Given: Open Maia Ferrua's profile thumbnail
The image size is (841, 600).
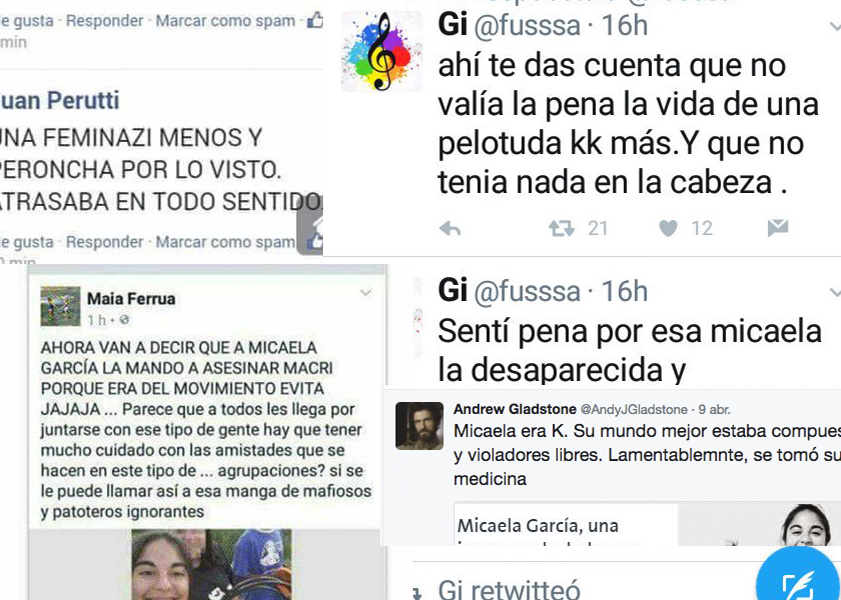Looking at the screenshot, I should click(x=61, y=306).
